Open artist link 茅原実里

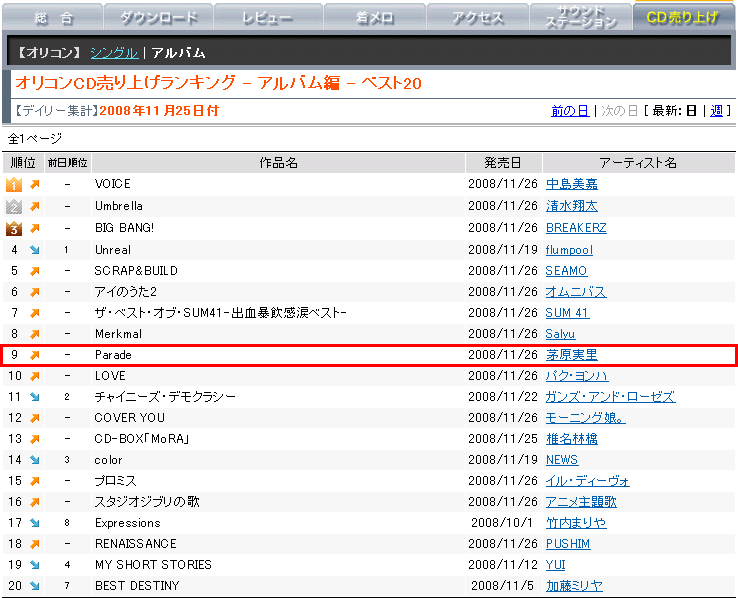571,355
